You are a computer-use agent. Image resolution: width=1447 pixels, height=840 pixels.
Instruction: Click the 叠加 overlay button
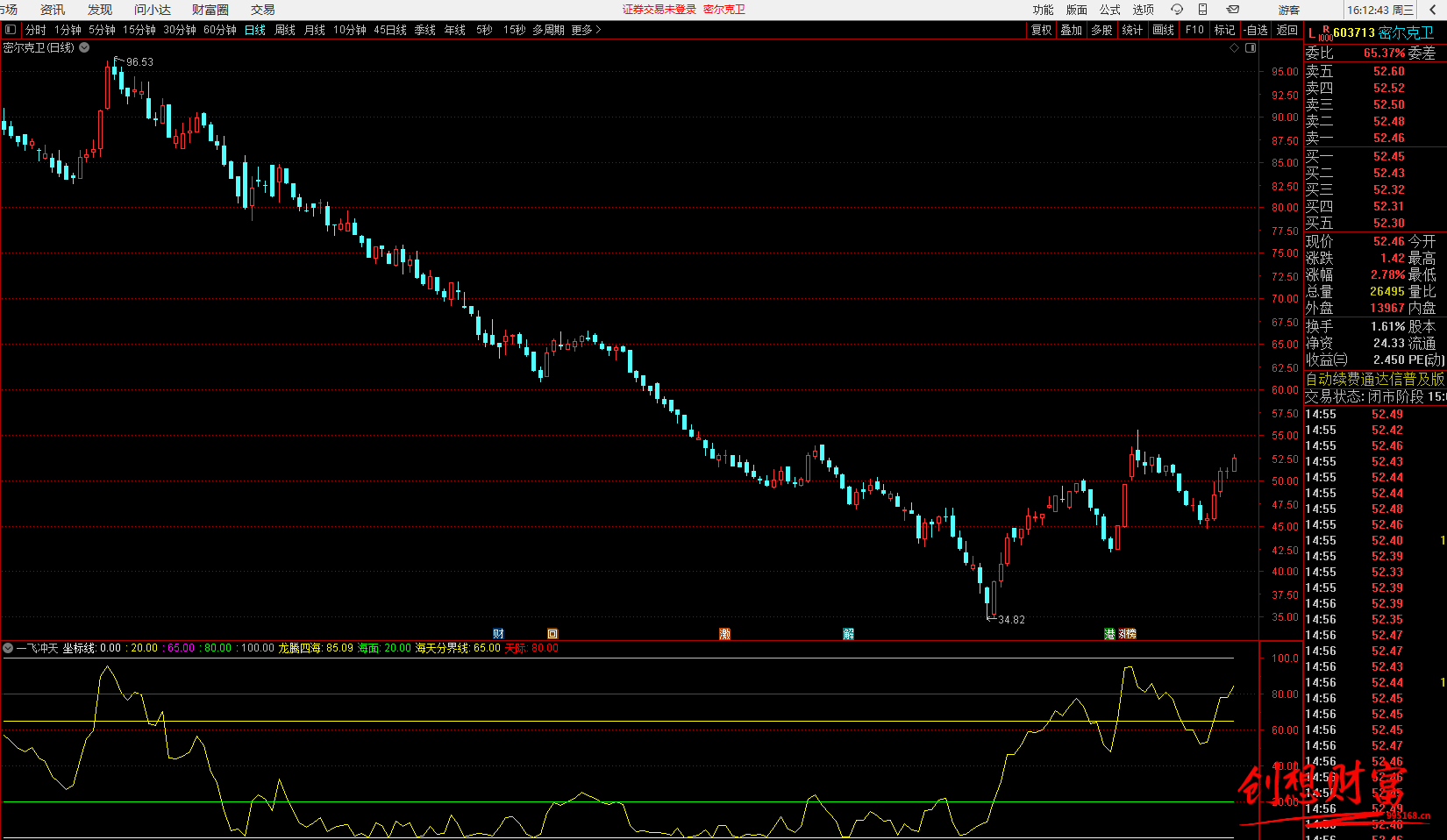click(x=1072, y=30)
